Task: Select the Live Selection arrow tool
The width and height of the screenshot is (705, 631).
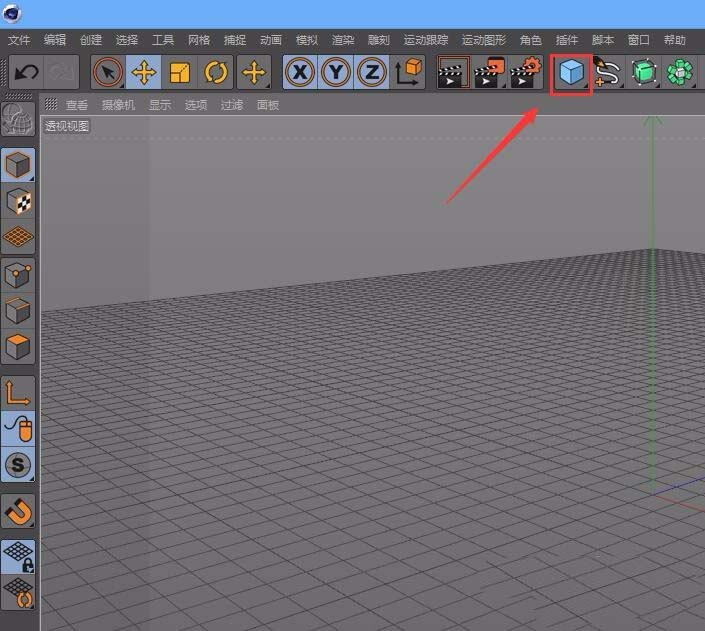Action: [108, 72]
